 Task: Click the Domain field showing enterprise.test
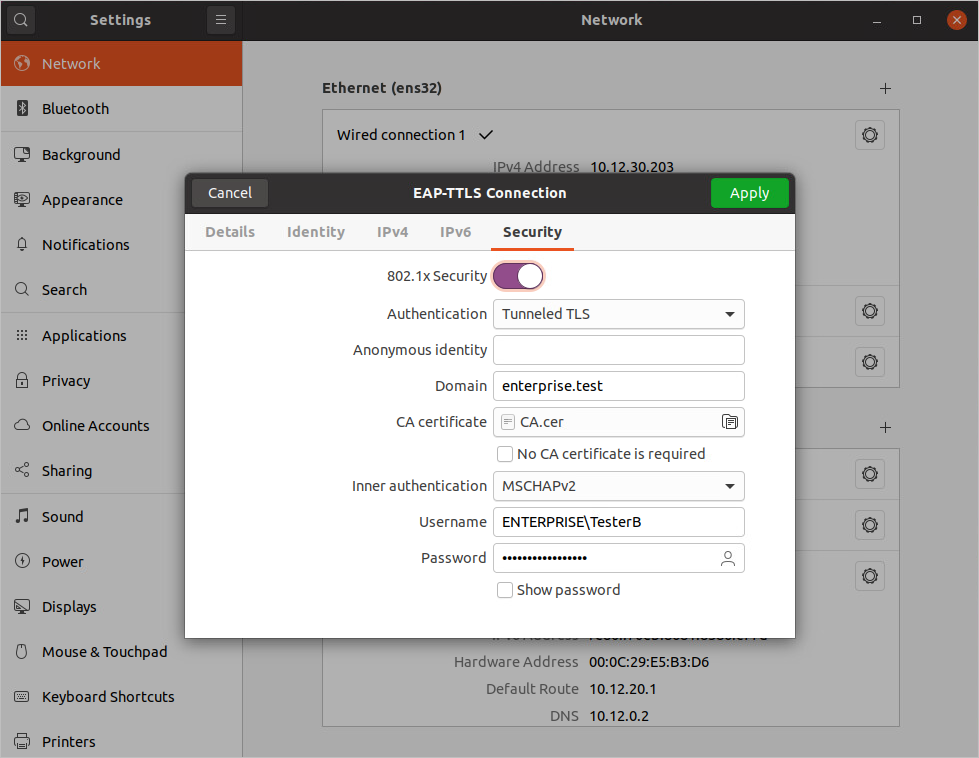pyautogui.click(x=618, y=386)
